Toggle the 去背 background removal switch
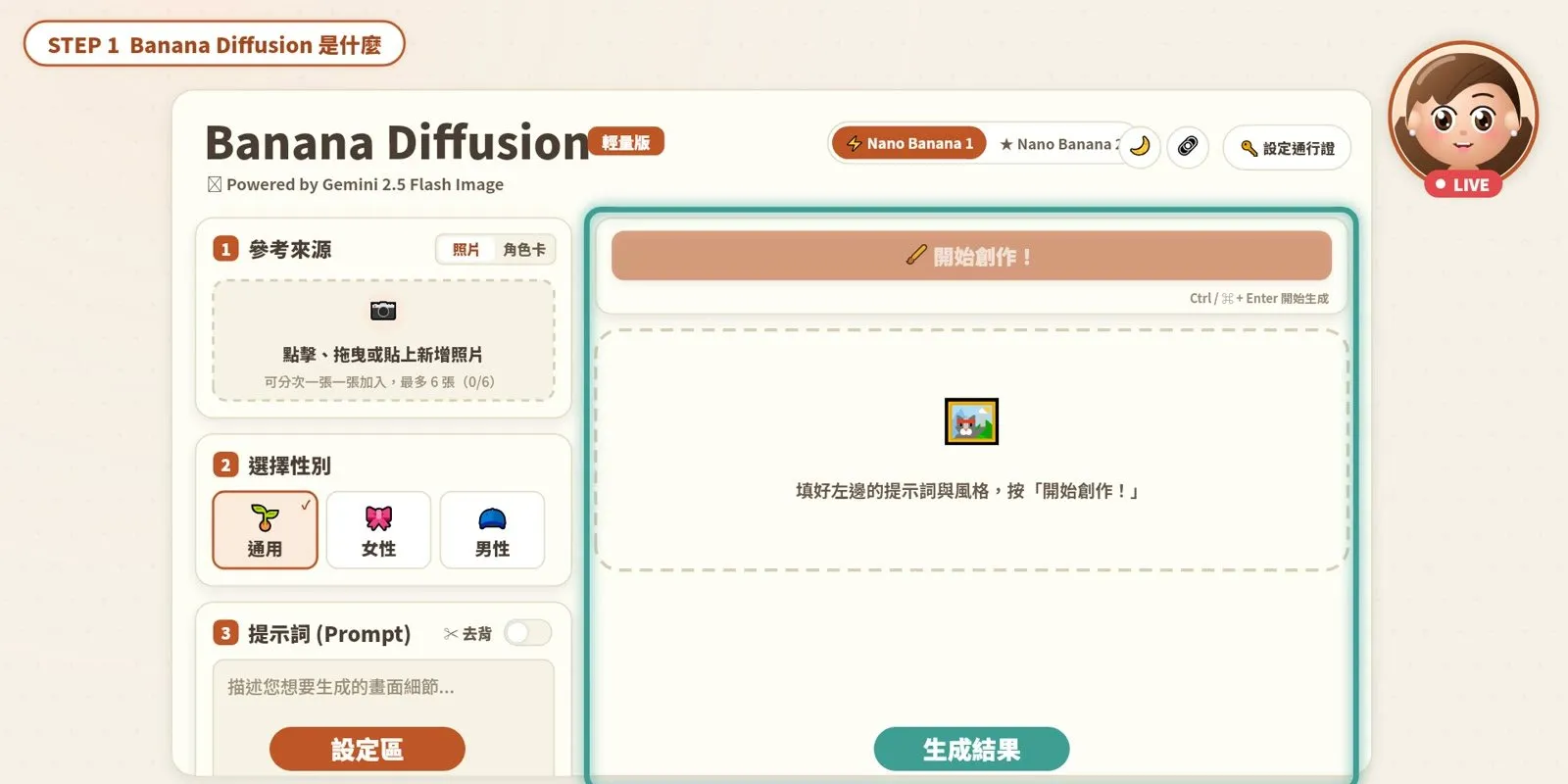The height and width of the screenshot is (784, 1568). 528,633
